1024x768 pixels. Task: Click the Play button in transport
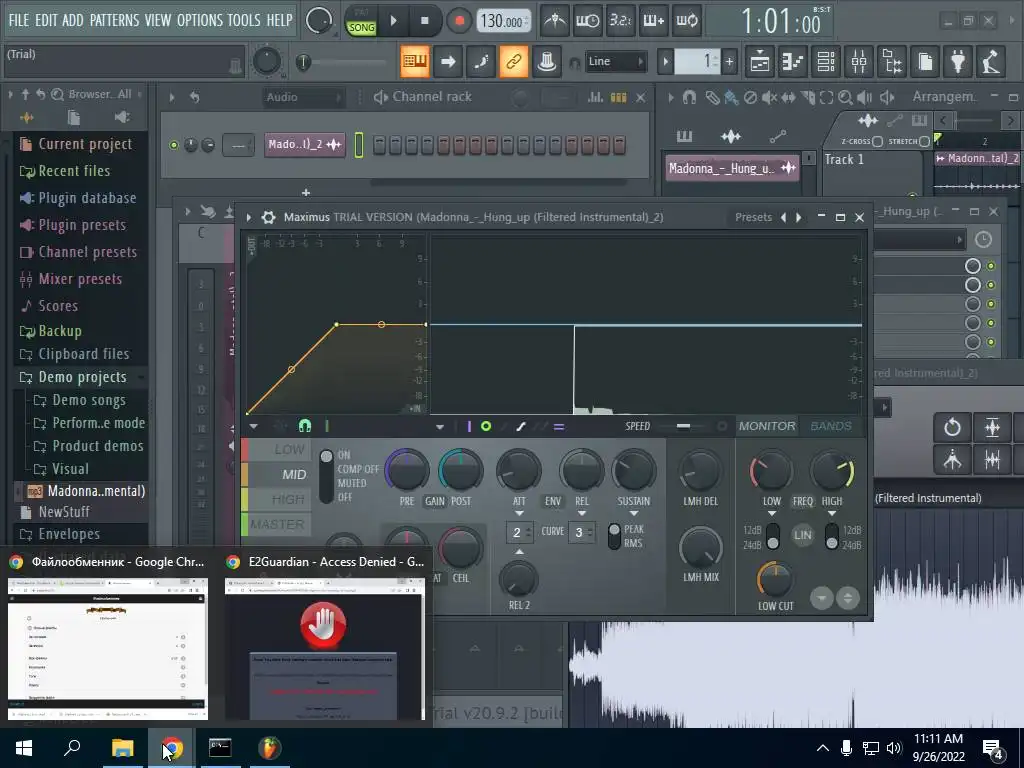393,21
